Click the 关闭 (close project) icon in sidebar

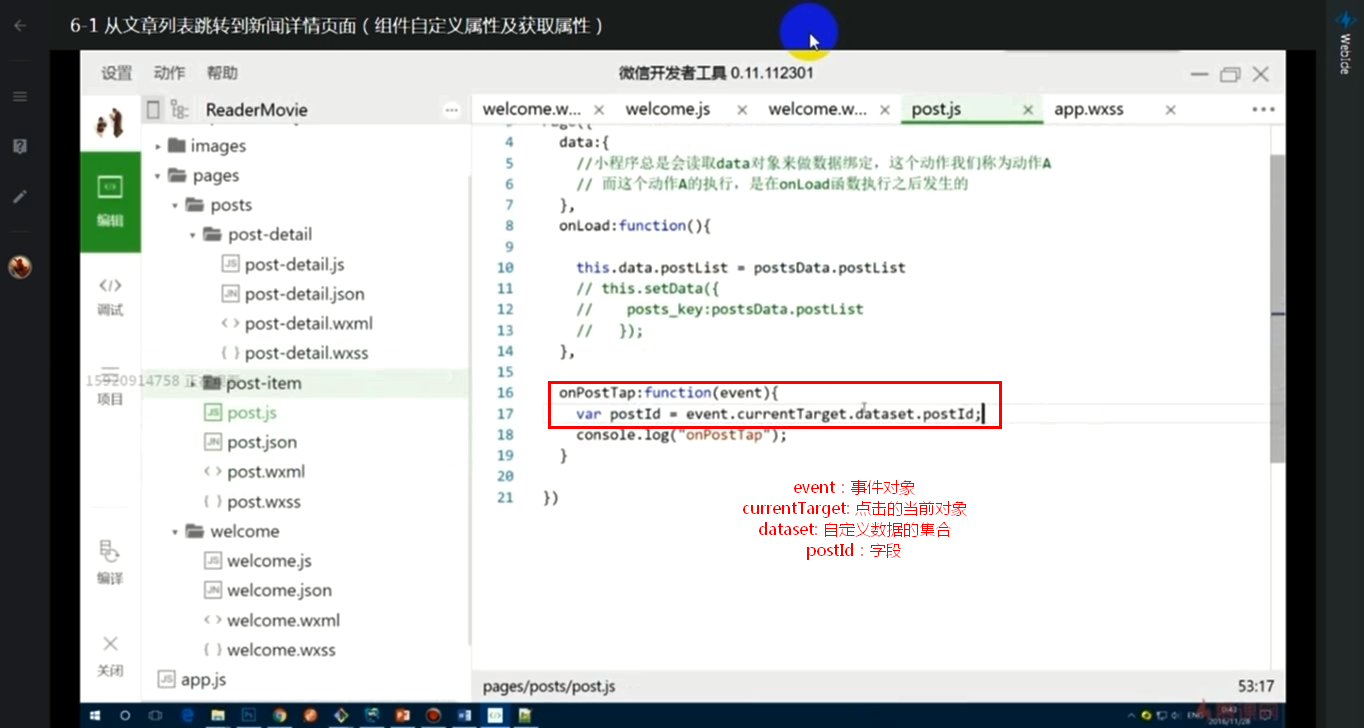110,655
